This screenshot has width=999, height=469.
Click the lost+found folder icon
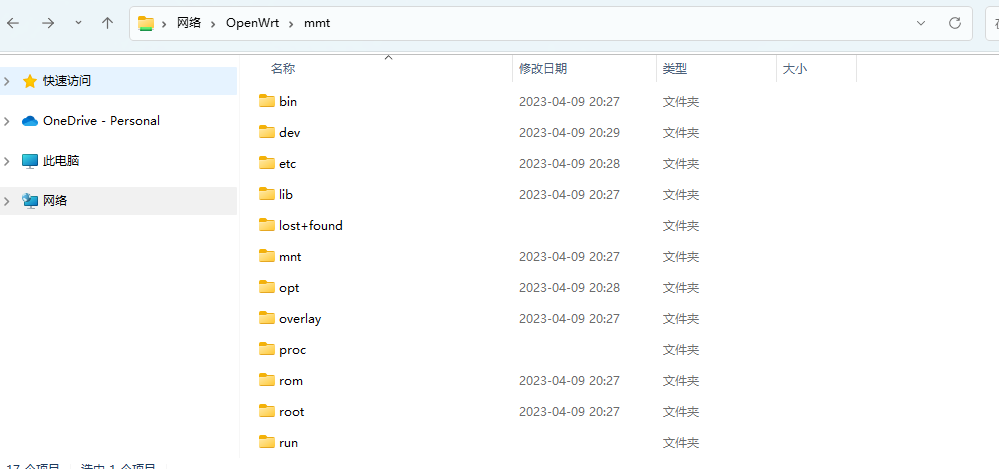267,225
